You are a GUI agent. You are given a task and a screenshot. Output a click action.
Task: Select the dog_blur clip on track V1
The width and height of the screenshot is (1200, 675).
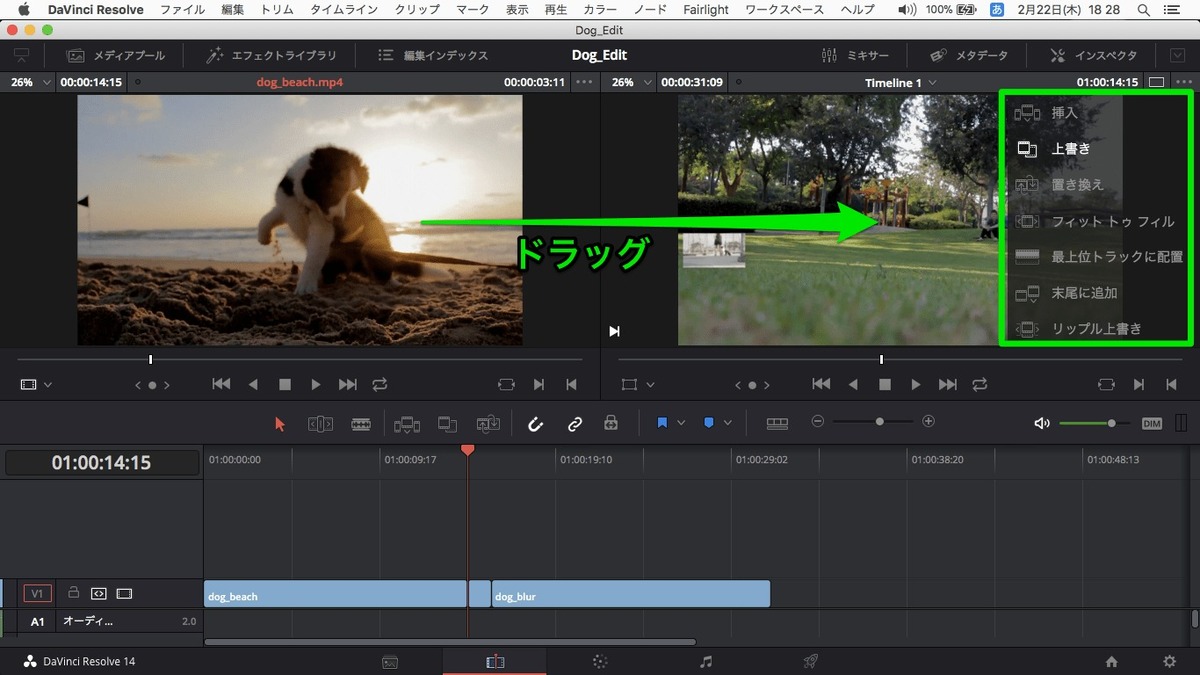click(x=630, y=593)
